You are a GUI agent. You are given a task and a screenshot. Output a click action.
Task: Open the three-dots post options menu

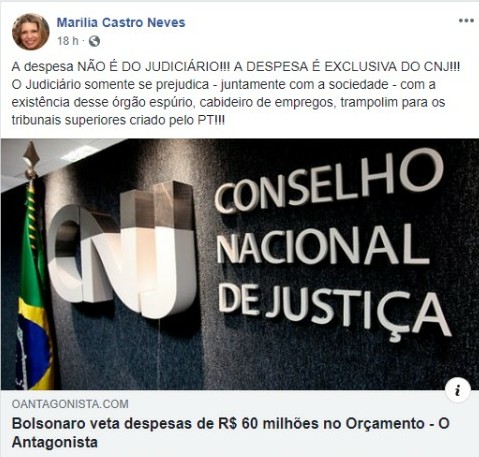point(466,20)
